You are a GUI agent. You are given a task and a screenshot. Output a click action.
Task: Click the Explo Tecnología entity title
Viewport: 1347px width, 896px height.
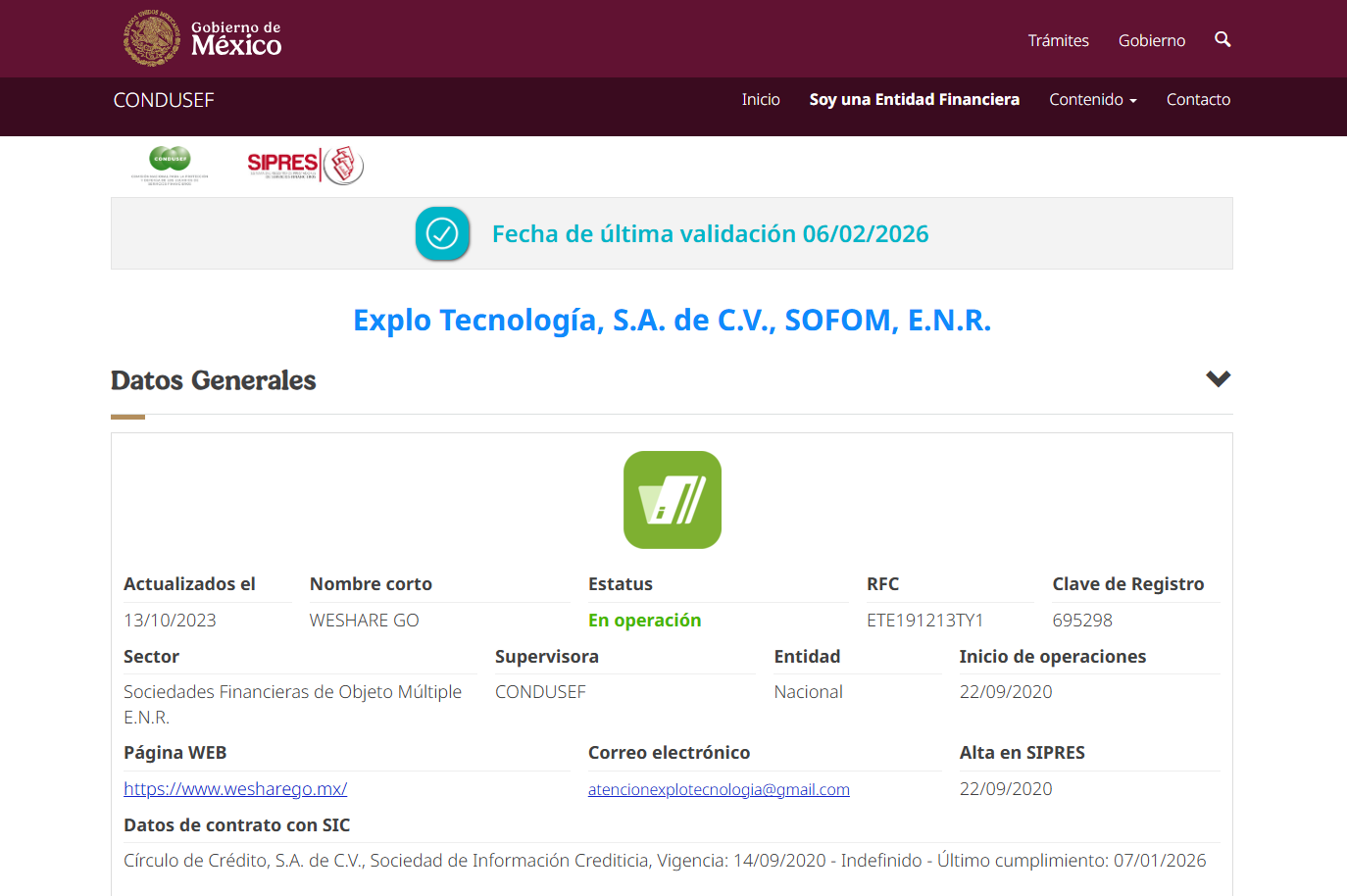(672, 321)
